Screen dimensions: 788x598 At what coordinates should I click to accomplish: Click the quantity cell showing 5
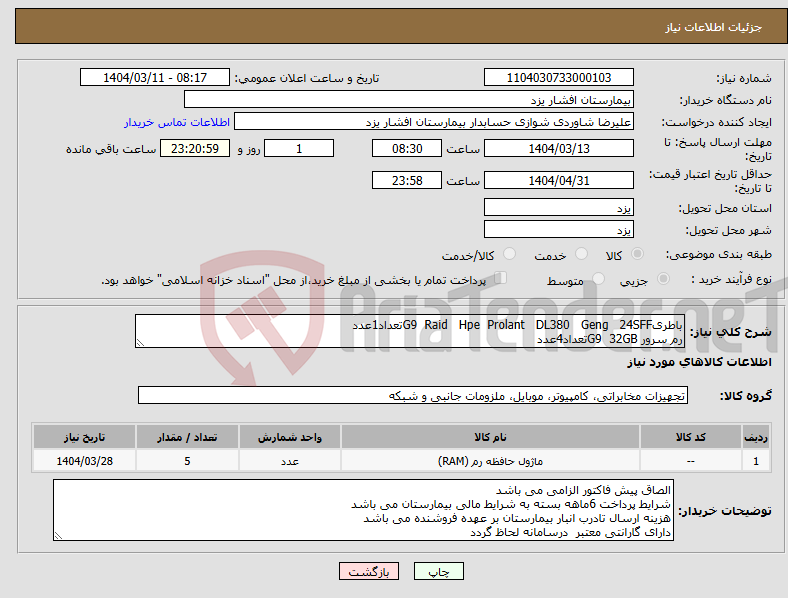(187, 461)
